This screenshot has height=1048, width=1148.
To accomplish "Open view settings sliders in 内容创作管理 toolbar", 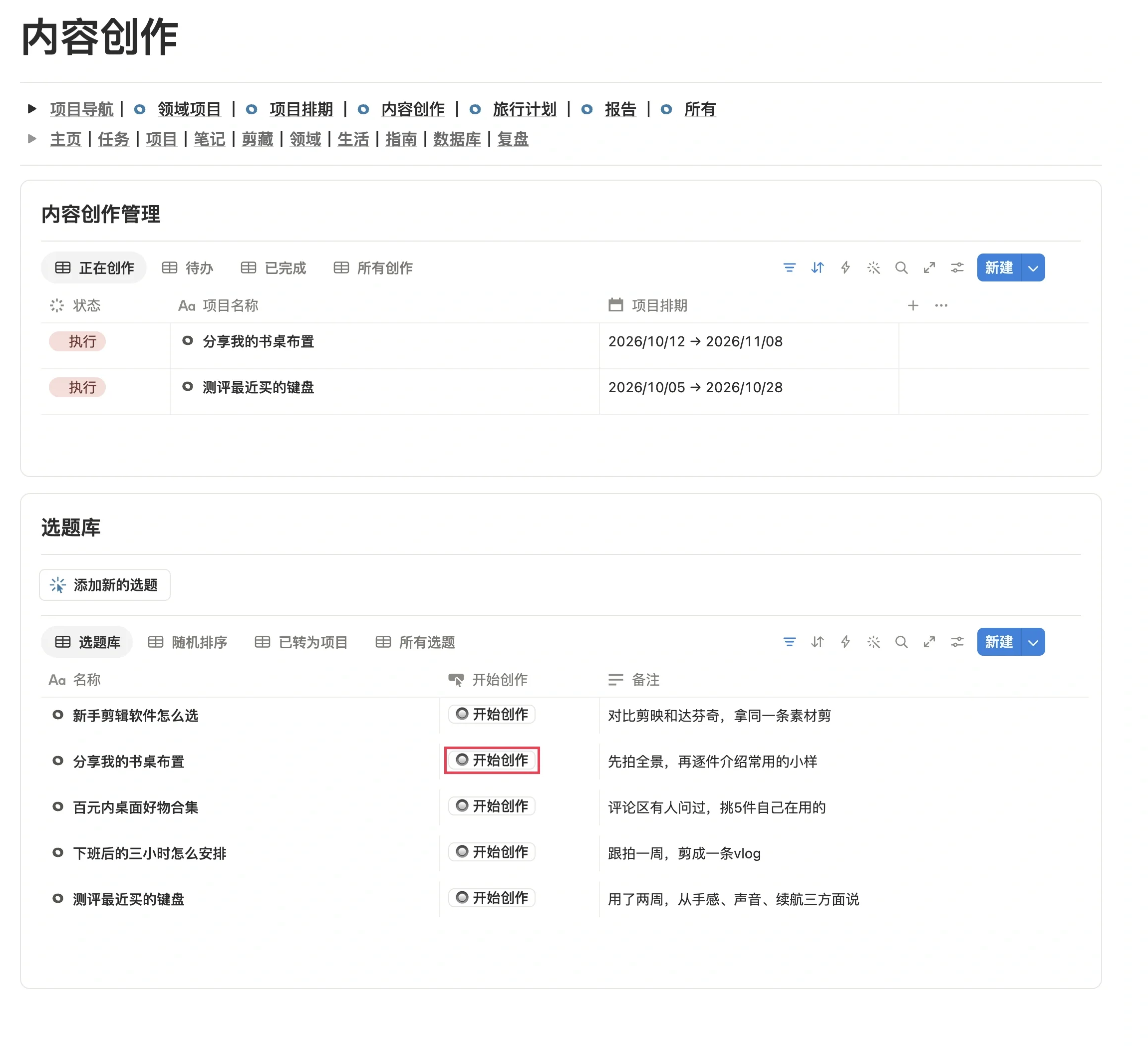I will tap(957, 267).
